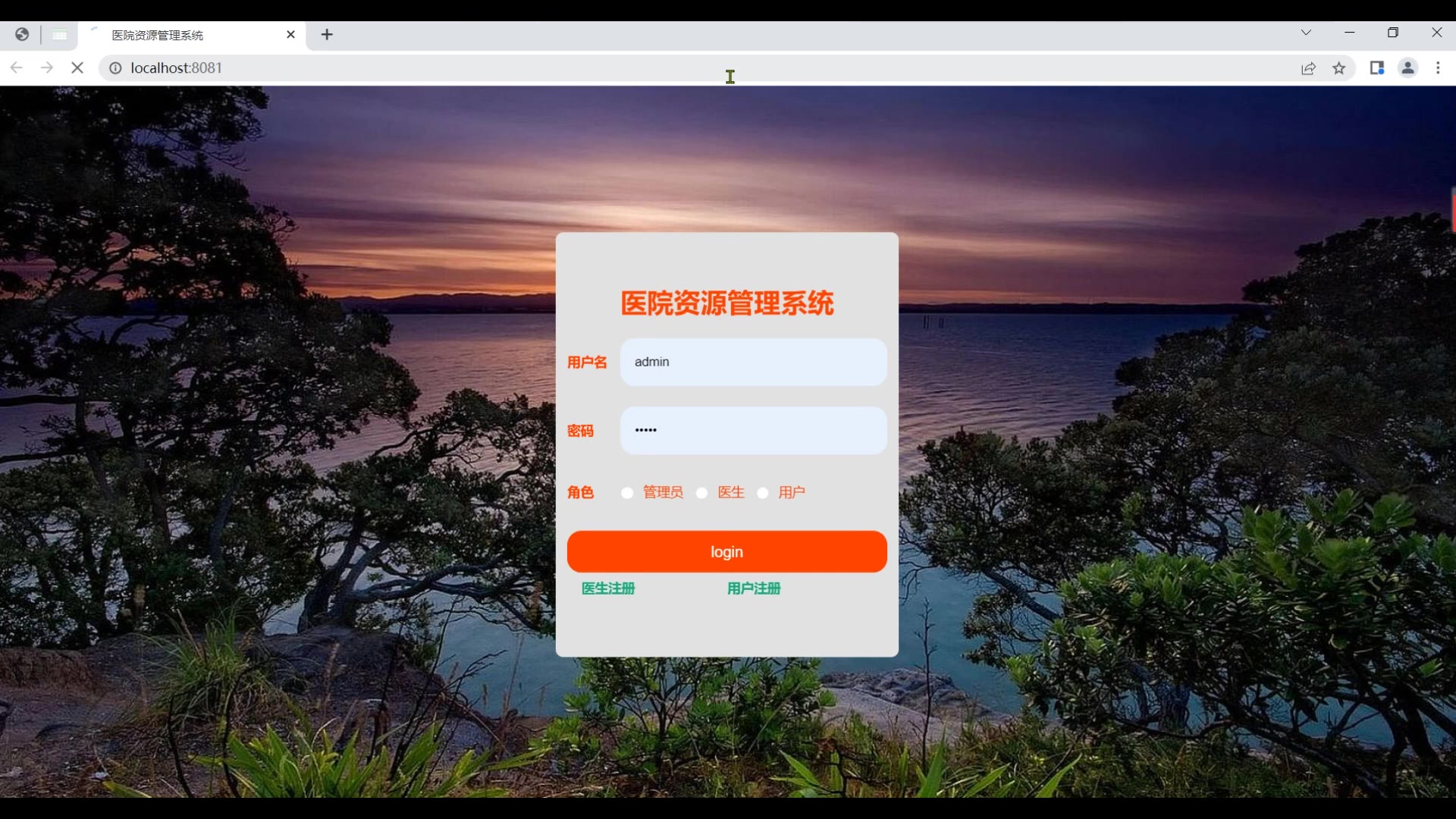Click the browser forward arrow
The height and width of the screenshot is (819, 1456).
coord(47,67)
